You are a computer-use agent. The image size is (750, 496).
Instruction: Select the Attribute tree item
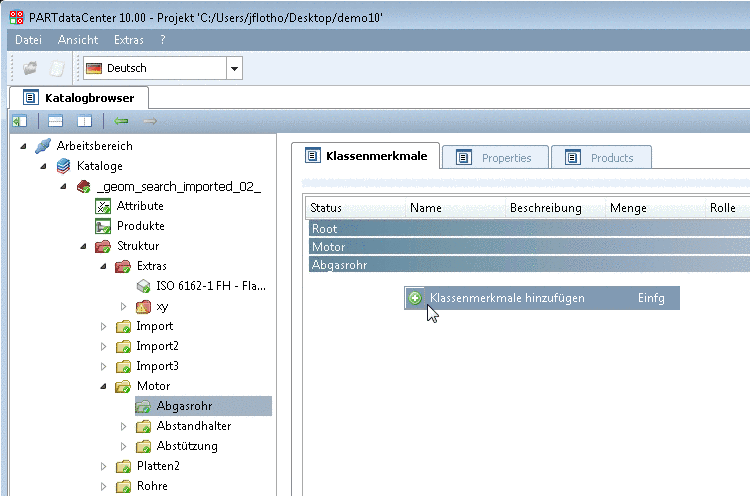pos(140,206)
